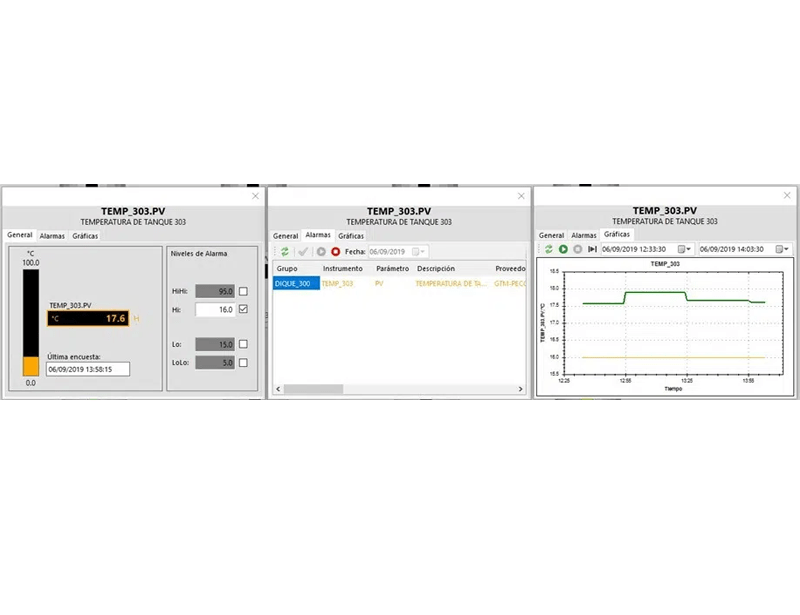
Task: Click PV parameter cell in alarm row
Action: pyautogui.click(x=379, y=283)
